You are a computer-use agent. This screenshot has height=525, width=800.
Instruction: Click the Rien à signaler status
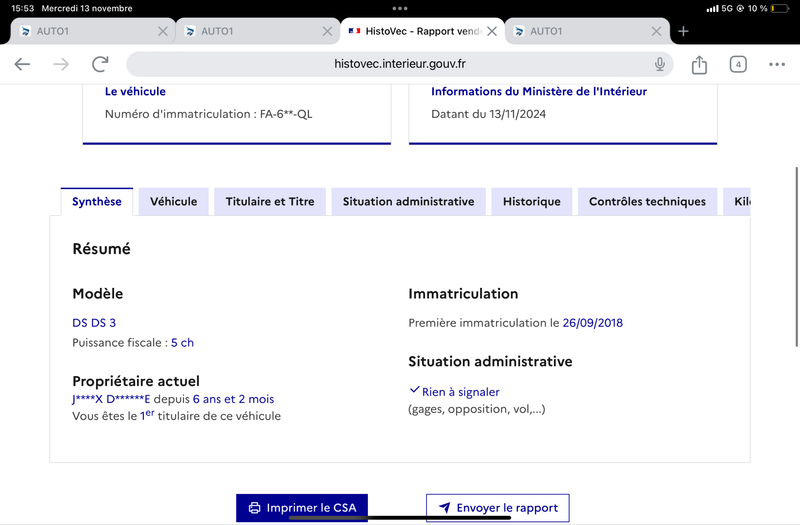pyautogui.click(x=455, y=392)
